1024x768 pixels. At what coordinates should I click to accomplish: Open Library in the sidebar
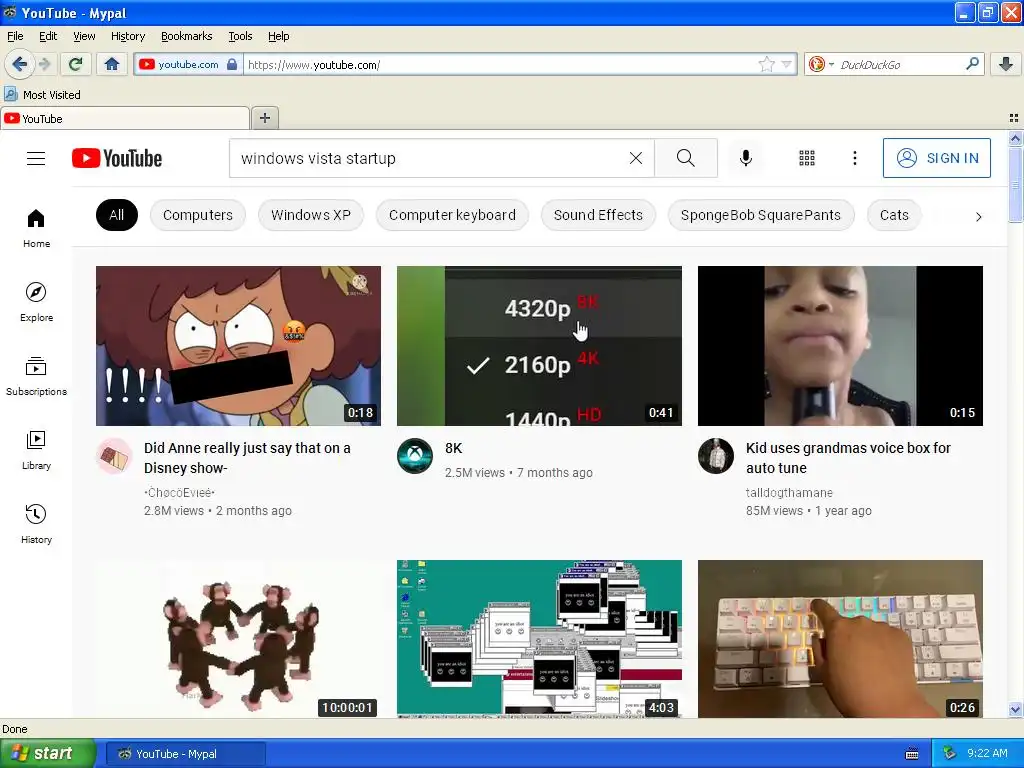[36, 451]
